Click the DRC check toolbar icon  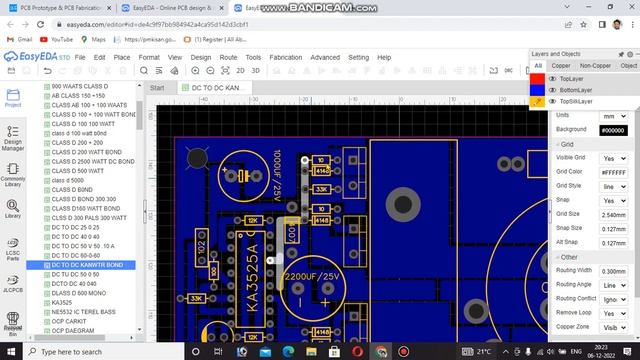(x=509, y=71)
